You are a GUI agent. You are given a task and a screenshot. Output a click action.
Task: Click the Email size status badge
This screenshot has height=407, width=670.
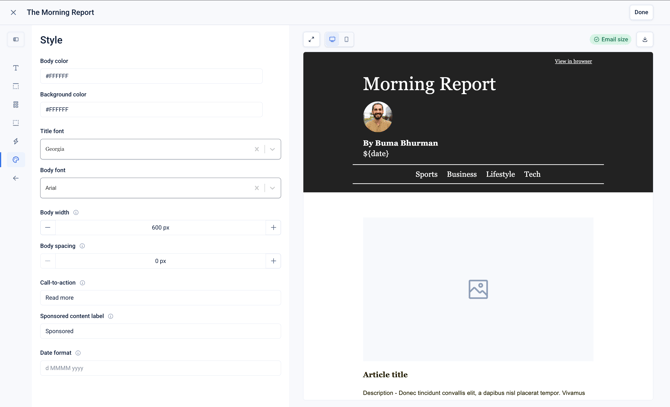point(611,39)
